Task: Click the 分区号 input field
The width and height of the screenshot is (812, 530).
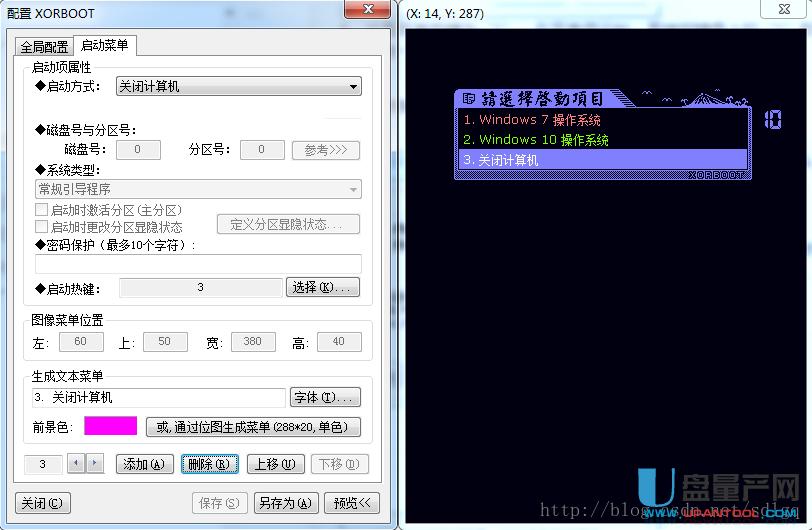Action: pyautogui.click(x=262, y=150)
